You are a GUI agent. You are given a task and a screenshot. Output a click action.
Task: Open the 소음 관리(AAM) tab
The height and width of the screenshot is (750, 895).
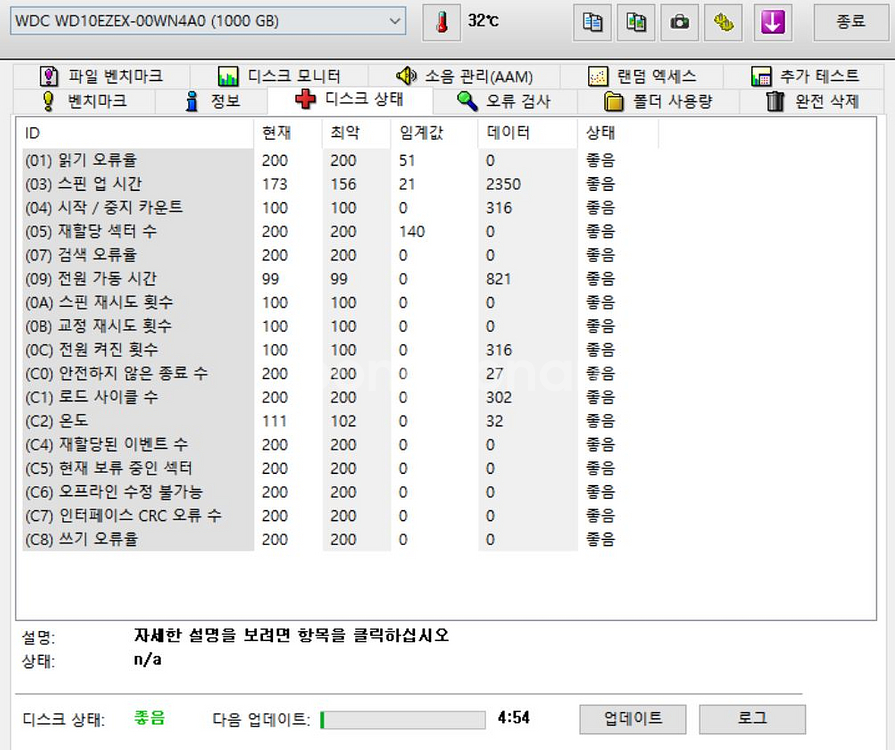coord(464,76)
